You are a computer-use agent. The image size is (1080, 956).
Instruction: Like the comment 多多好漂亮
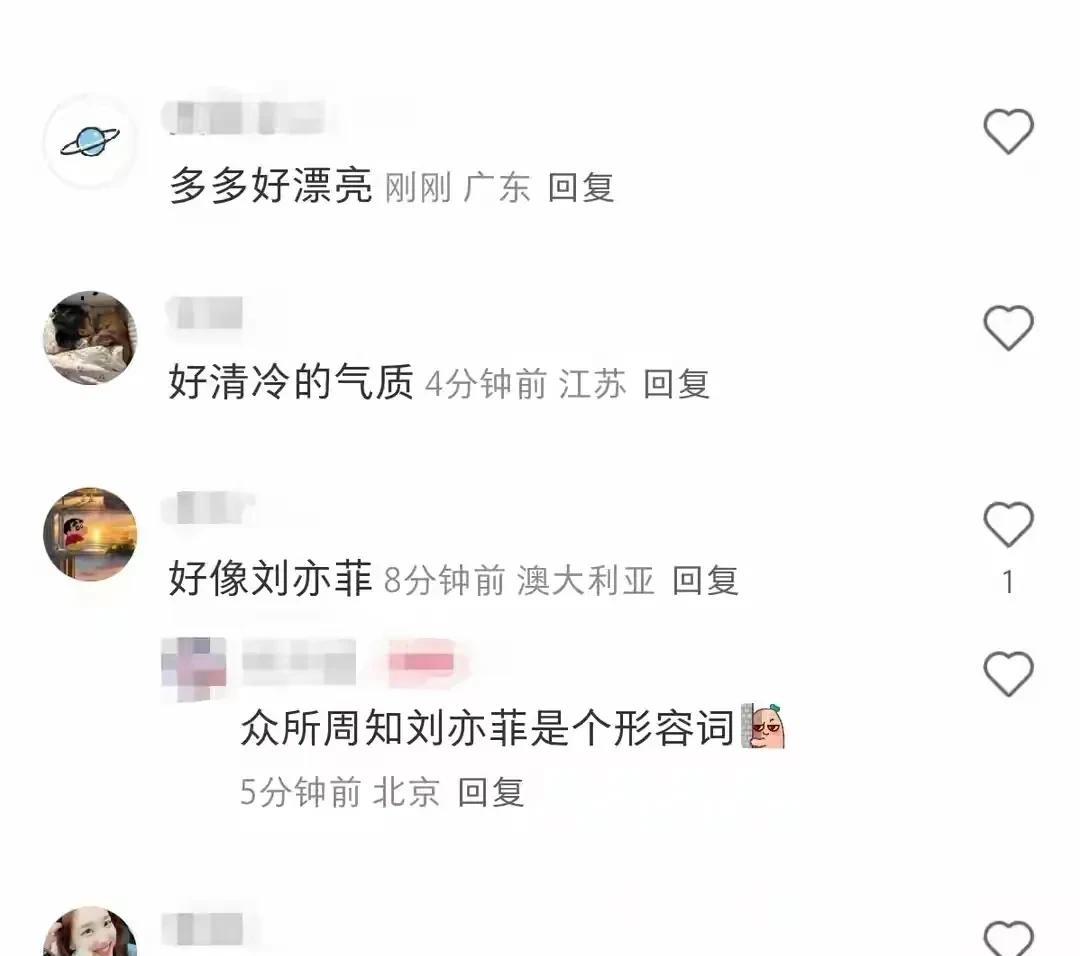point(1008,131)
